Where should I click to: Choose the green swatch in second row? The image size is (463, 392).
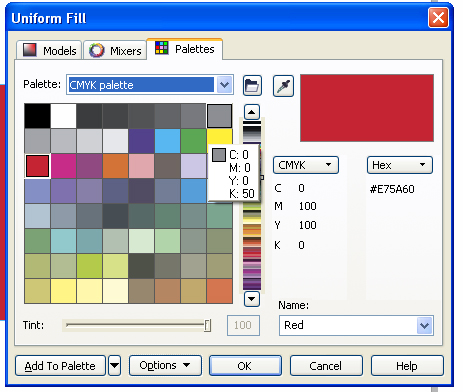pos(193,141)
